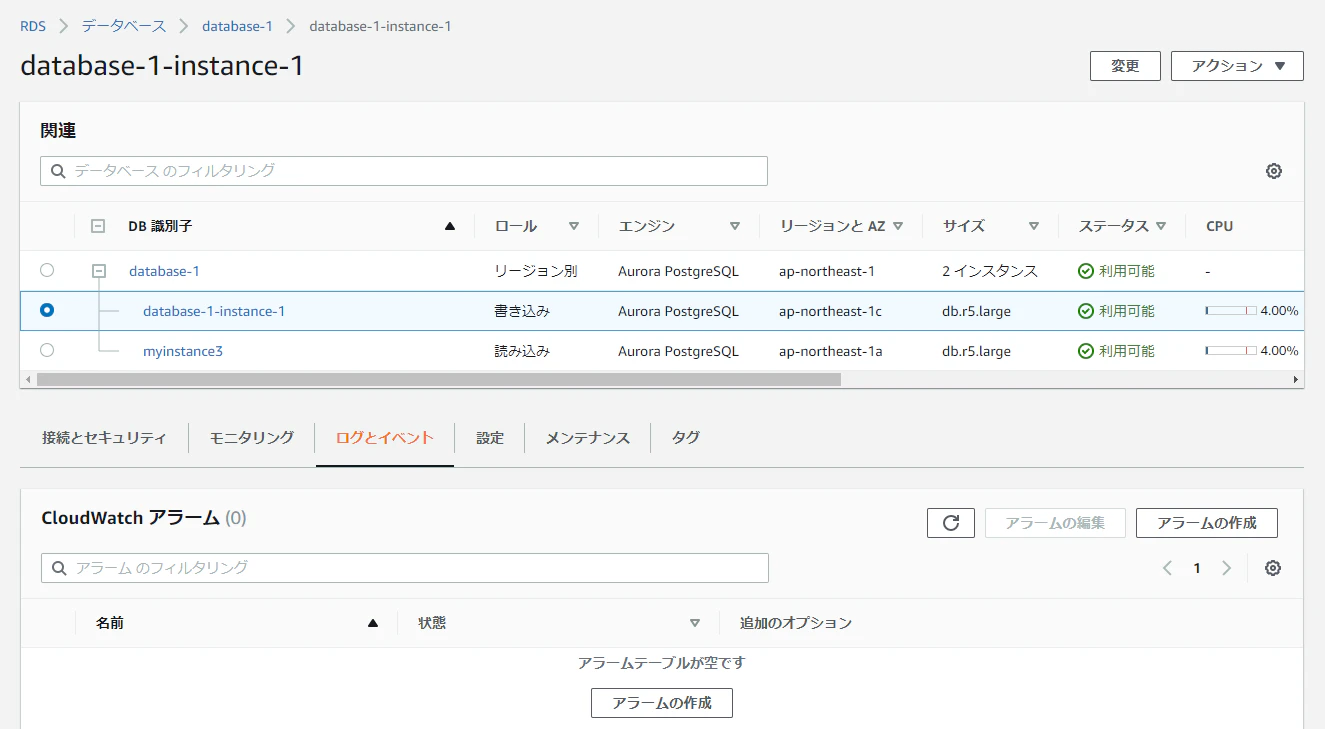Collapse the database-1 cluster tree
This screenshot has height=729, width=1325.
click(99, 270)
